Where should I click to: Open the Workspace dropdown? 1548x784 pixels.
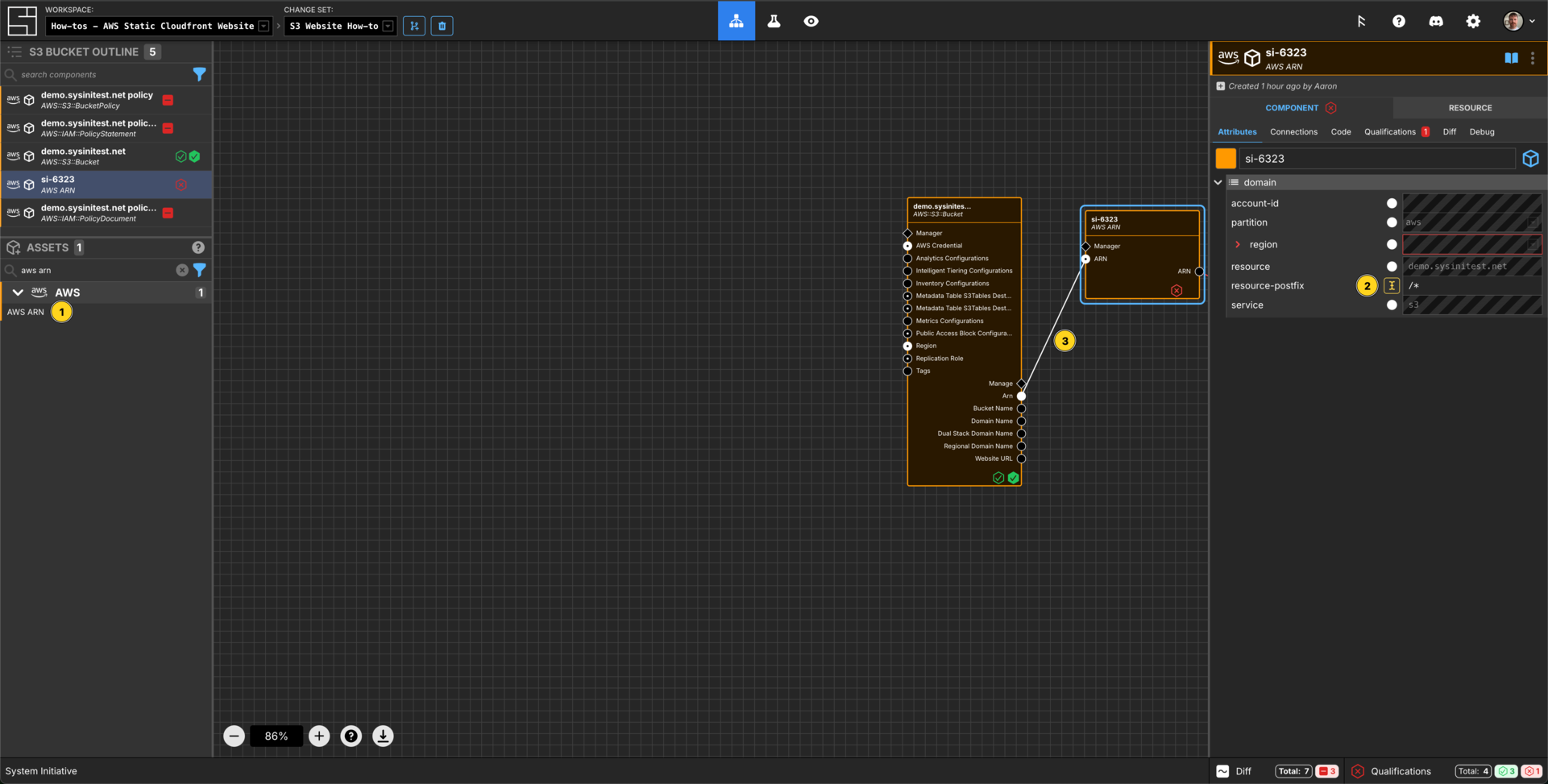(159, 26)
